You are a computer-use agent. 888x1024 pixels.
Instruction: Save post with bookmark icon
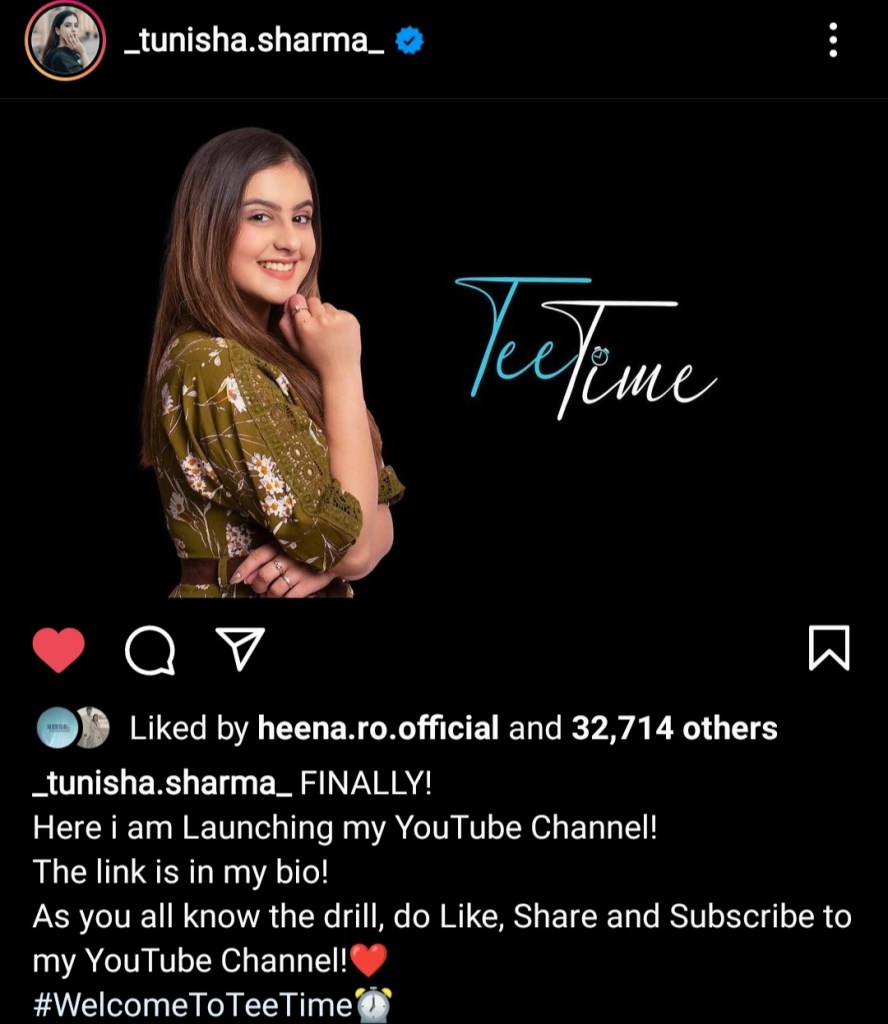click(x=829, y=648)
